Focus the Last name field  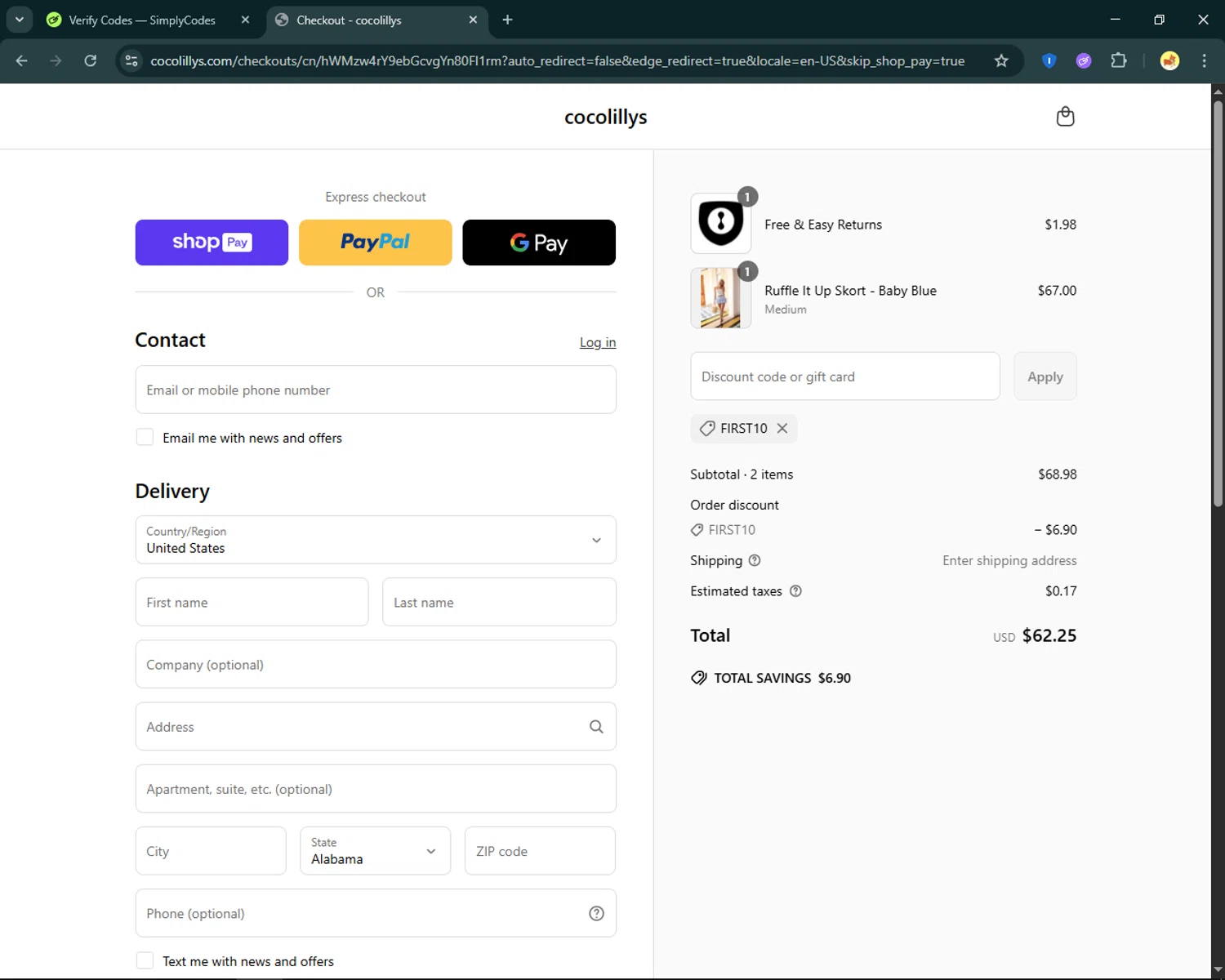499,602
